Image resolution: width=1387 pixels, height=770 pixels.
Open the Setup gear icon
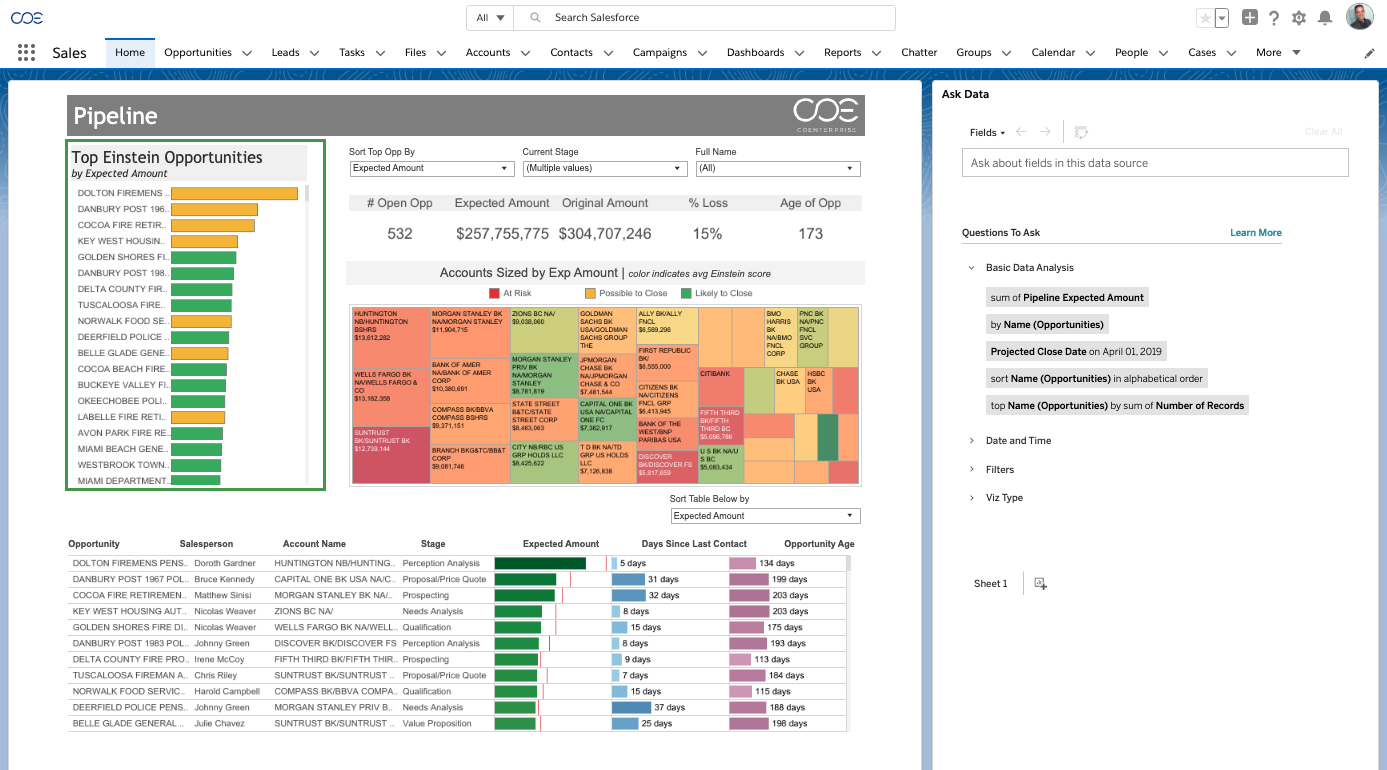pyautogui.click(x=1299, y=18)
